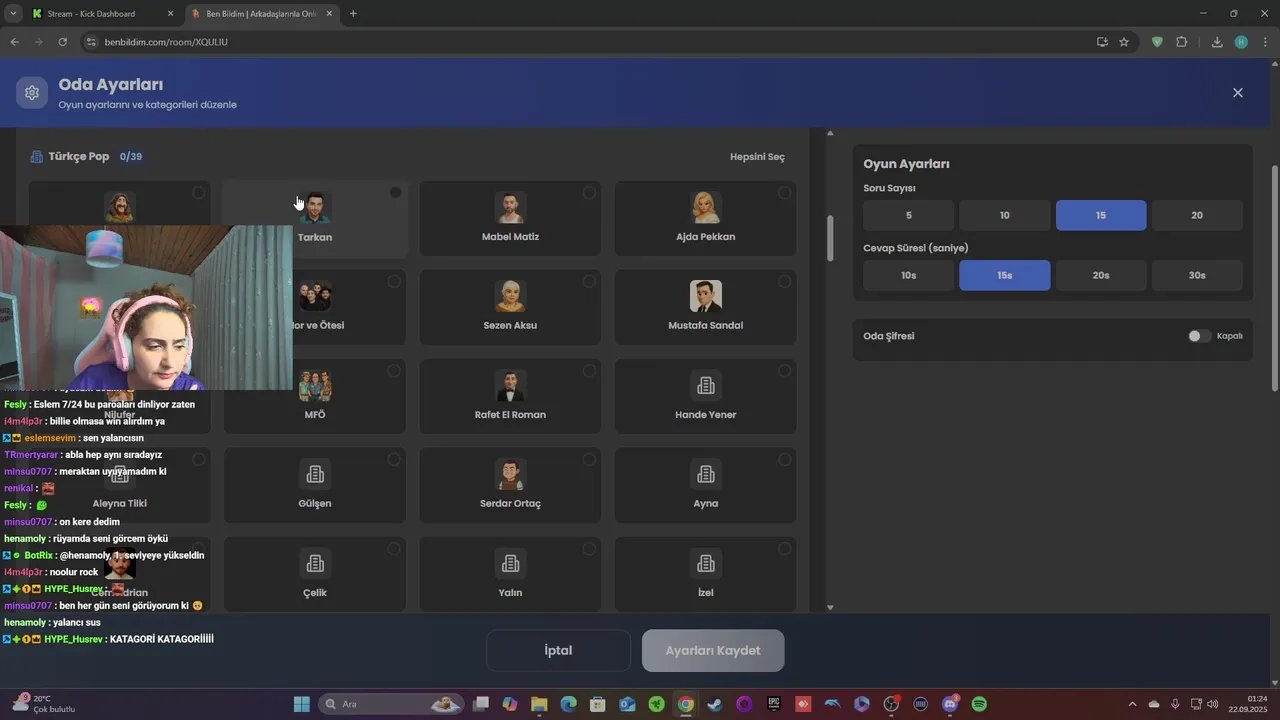Viewport: 1280px width, 720px height.
Task: Set Cevap Süresi to 30s
Action: point(1197,275)
